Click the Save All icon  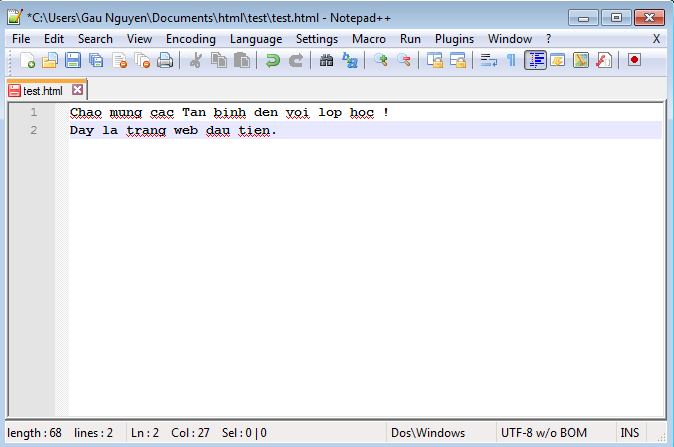coord(96,60)
